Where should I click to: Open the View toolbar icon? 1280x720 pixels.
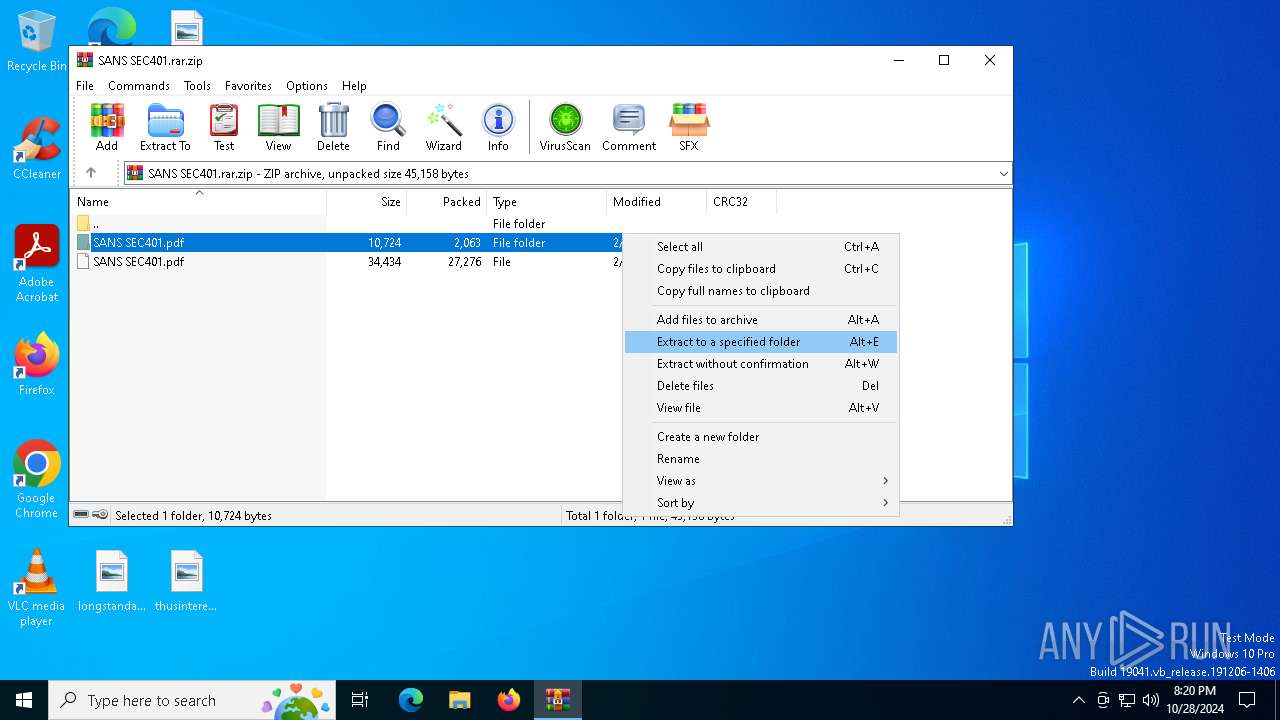click(x=278, y=127)
